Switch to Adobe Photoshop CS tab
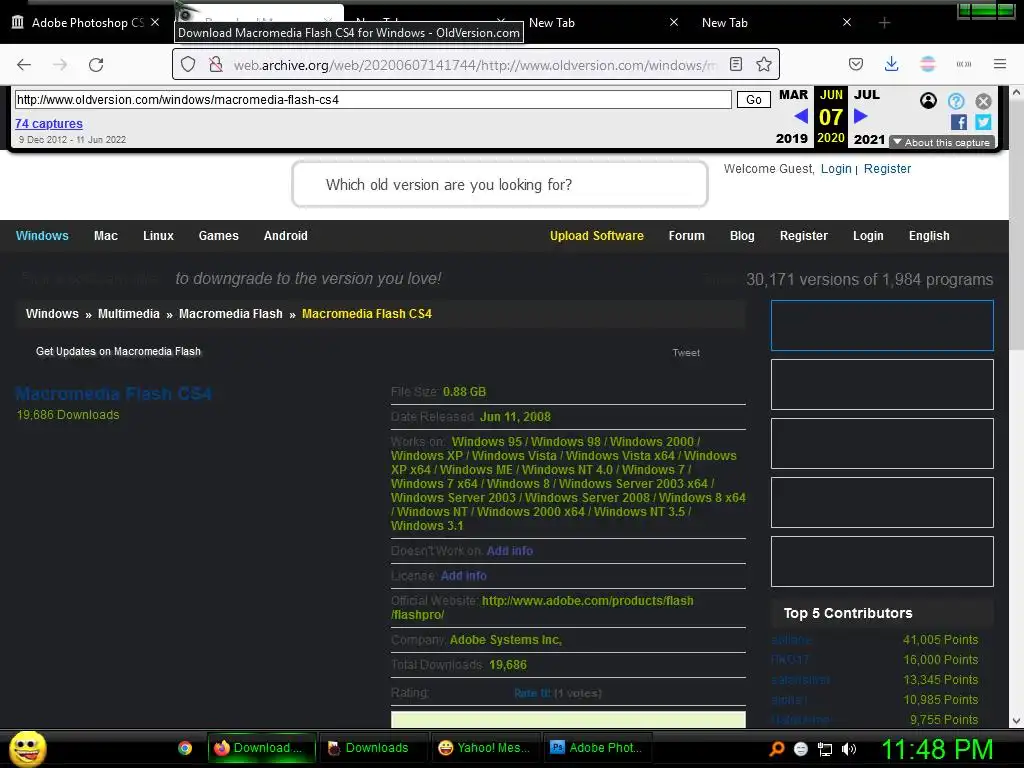The image size is (1024, 768). pyautogui.click(x=86, y=23)
